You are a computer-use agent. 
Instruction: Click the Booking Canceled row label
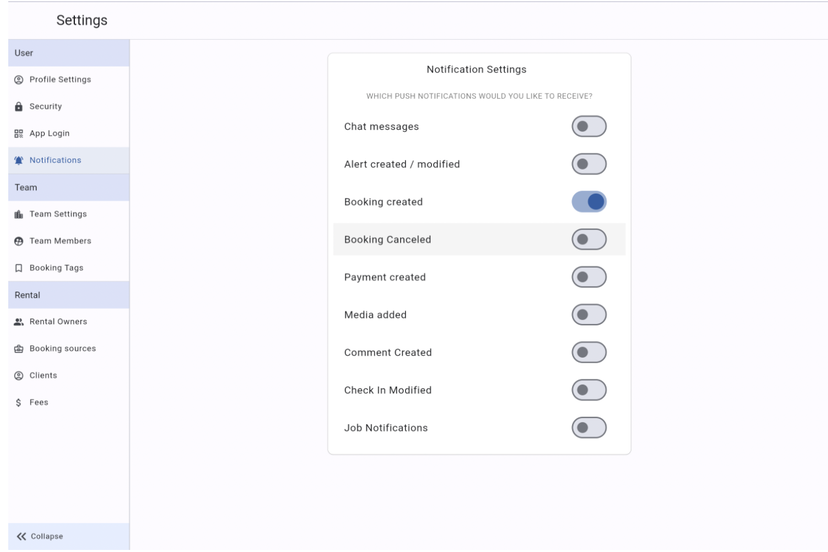[x=388, y=240]
